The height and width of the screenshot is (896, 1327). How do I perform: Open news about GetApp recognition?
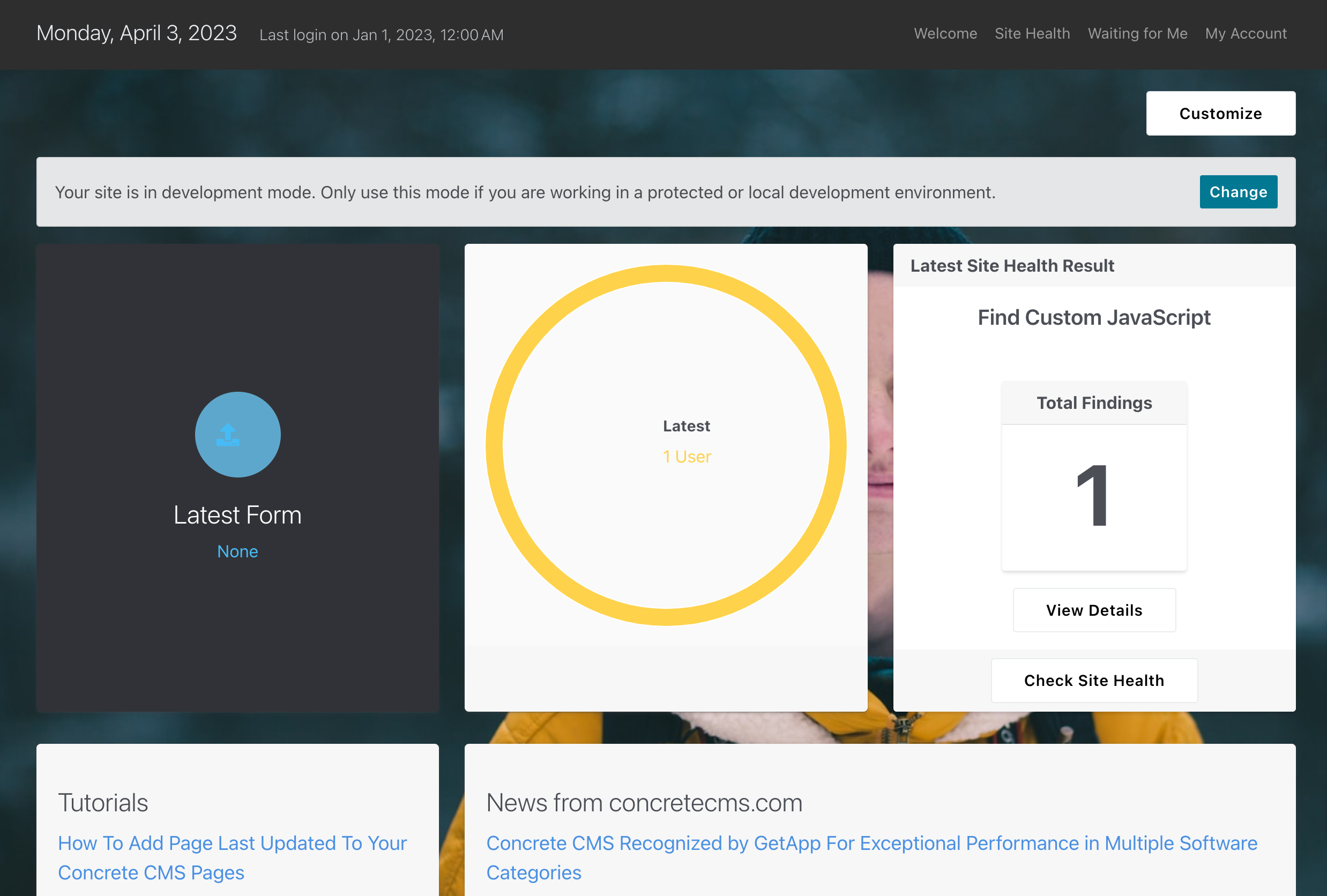coord(871,857)
